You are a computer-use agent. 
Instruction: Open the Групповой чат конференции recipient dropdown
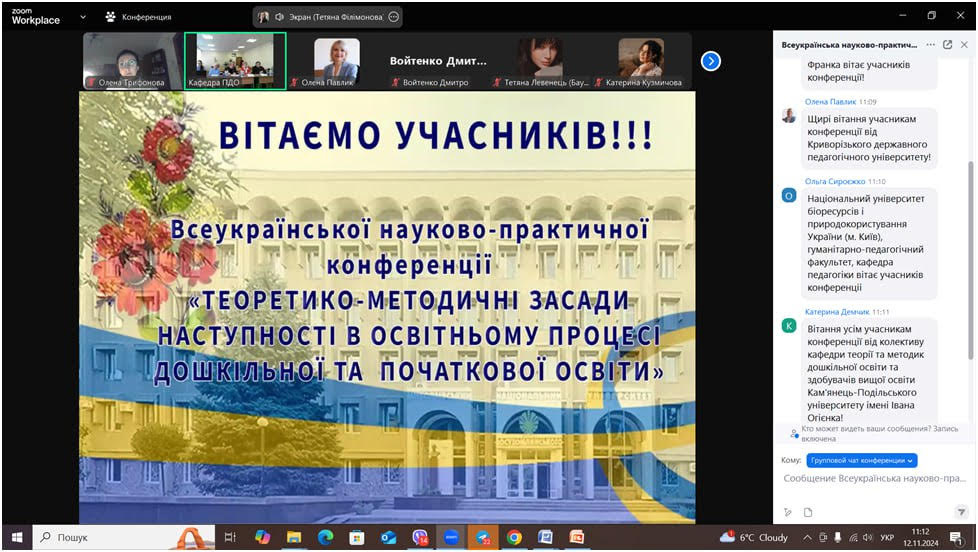[861, 460]
